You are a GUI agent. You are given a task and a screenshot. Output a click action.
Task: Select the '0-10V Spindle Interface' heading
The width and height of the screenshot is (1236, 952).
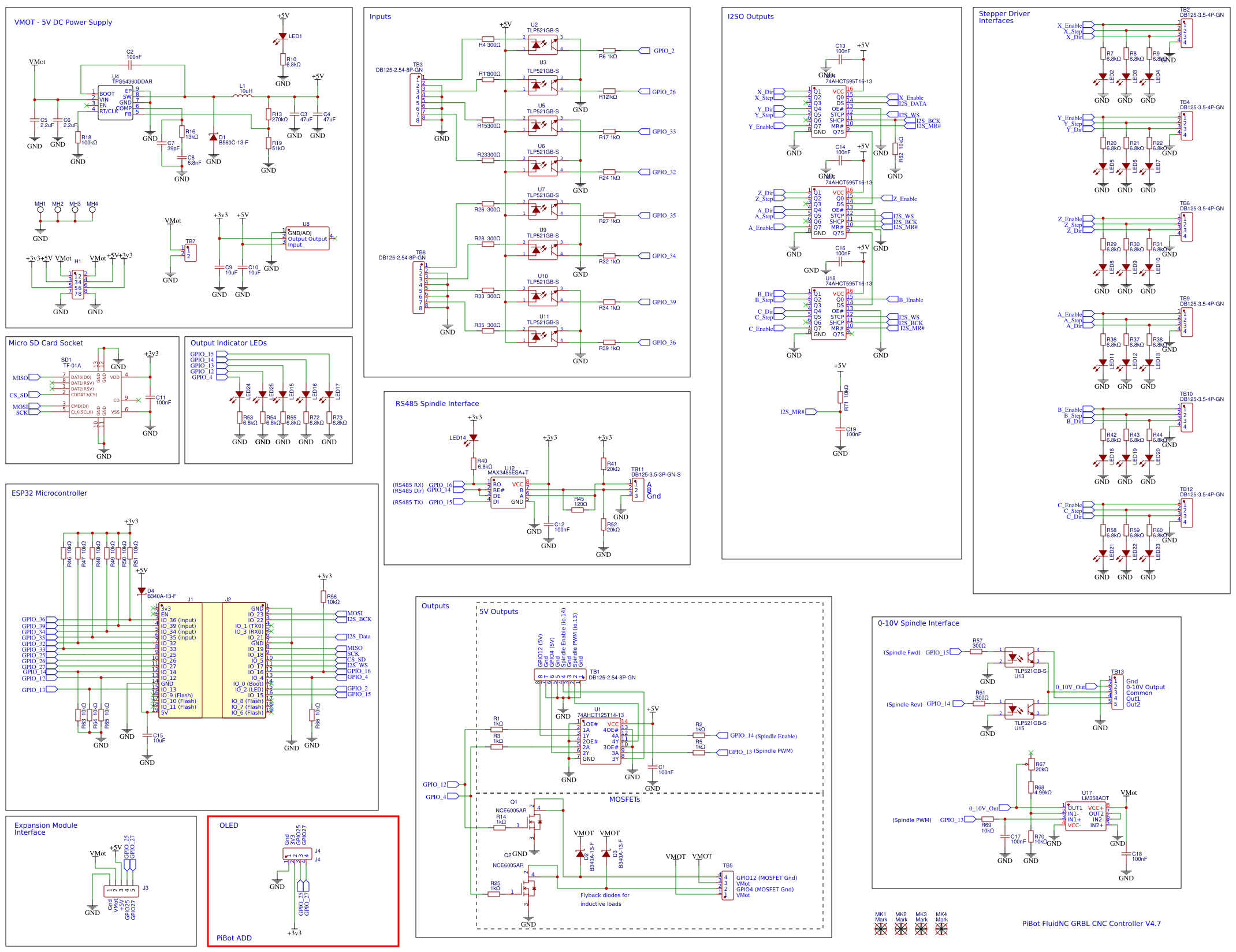point(918,623)
